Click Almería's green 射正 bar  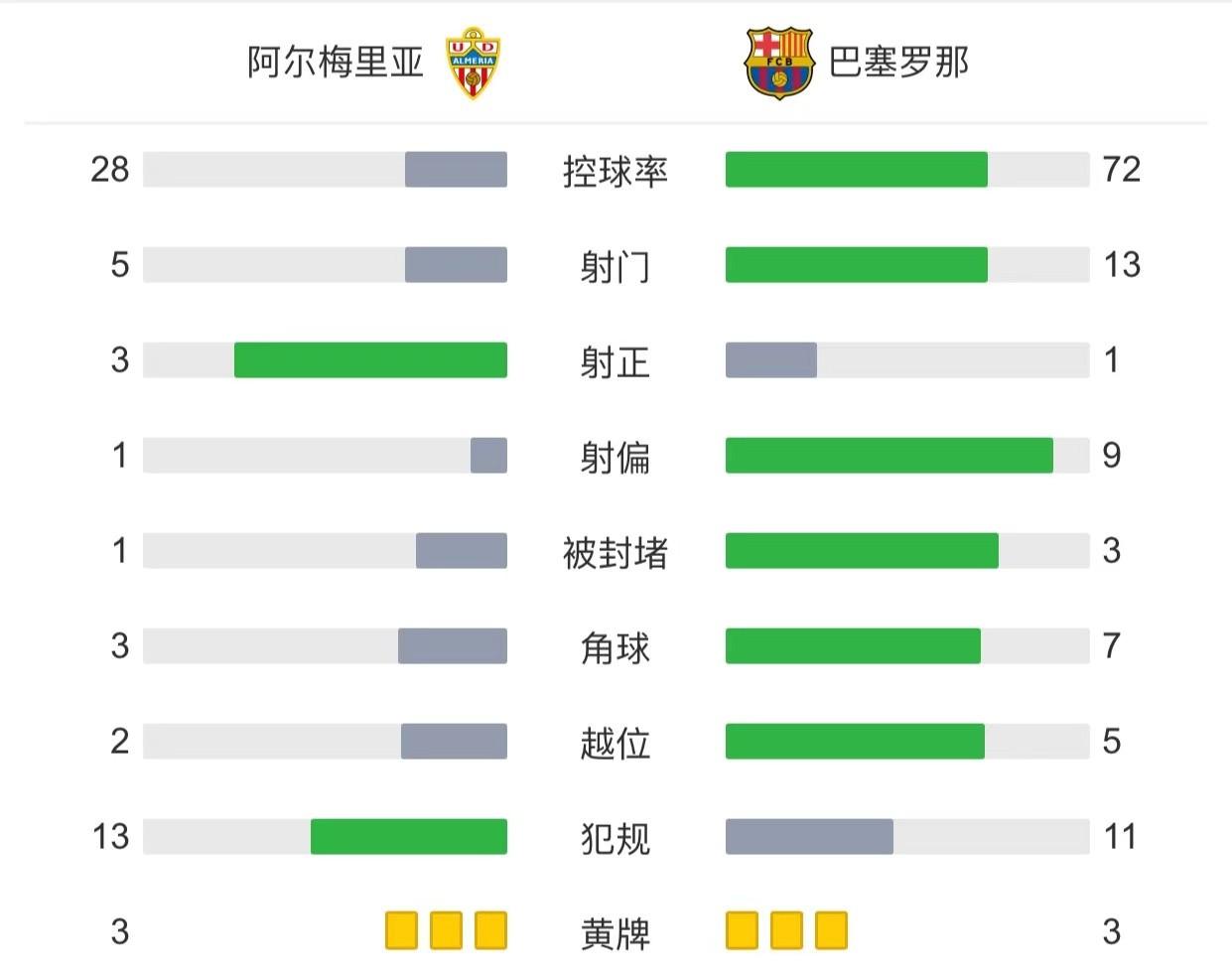click(x=370, y=359)
